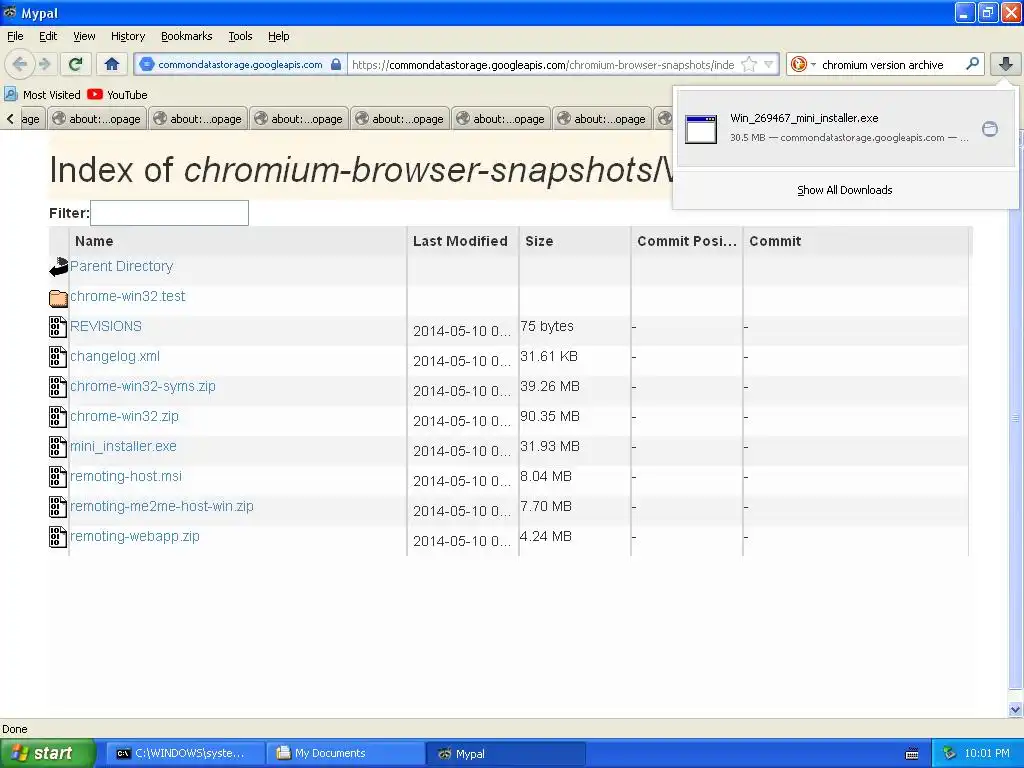This screenshot has width=1024, height=768.
Task: Sort by the Name column header
Action: [94, 241]
